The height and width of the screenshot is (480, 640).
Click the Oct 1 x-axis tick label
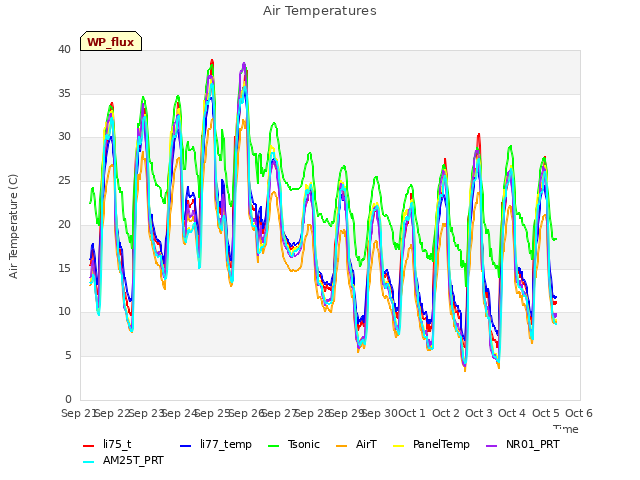pos(412,413)
